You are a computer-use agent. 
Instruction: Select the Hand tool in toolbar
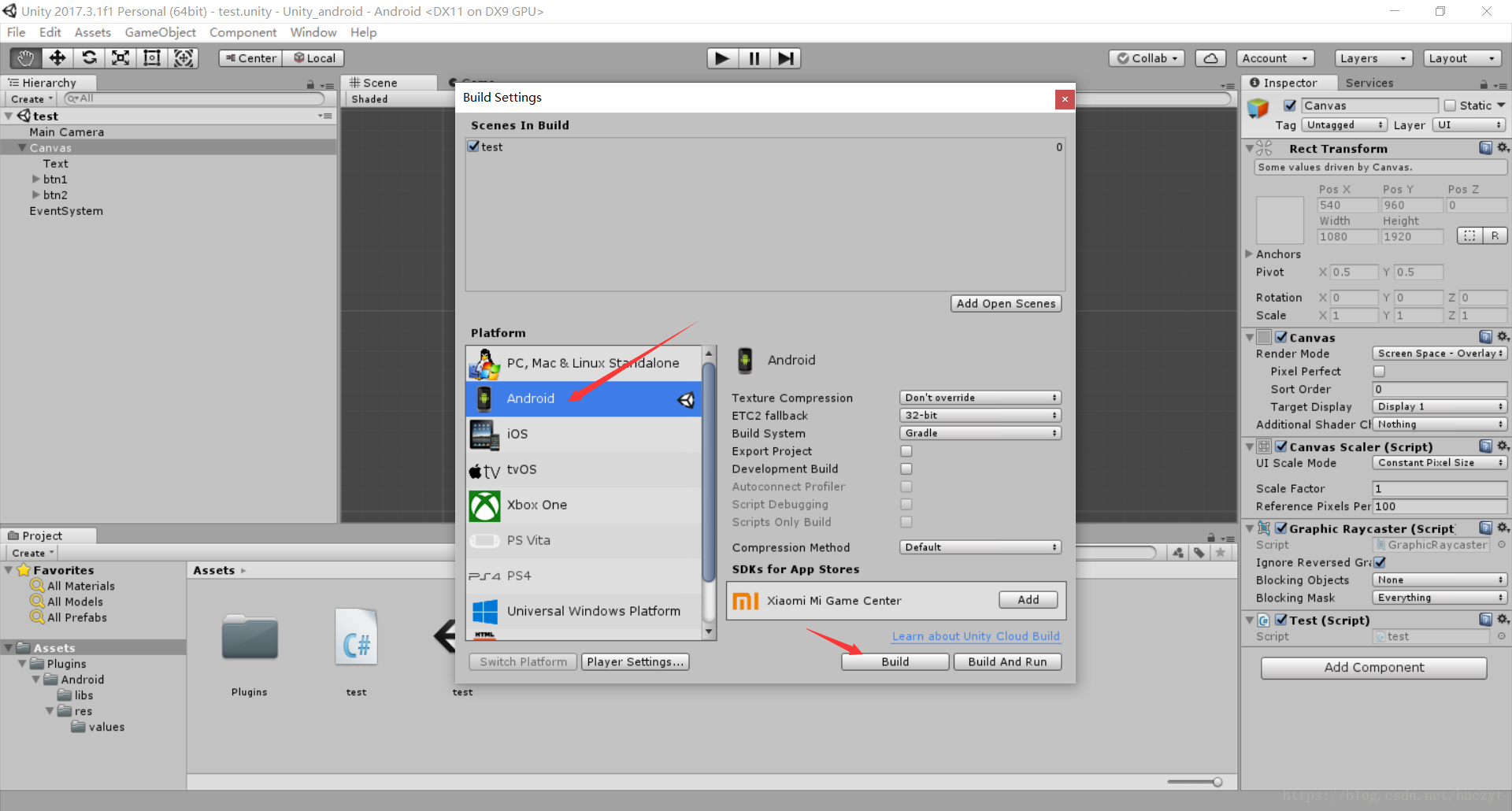[x=26, y=58]
